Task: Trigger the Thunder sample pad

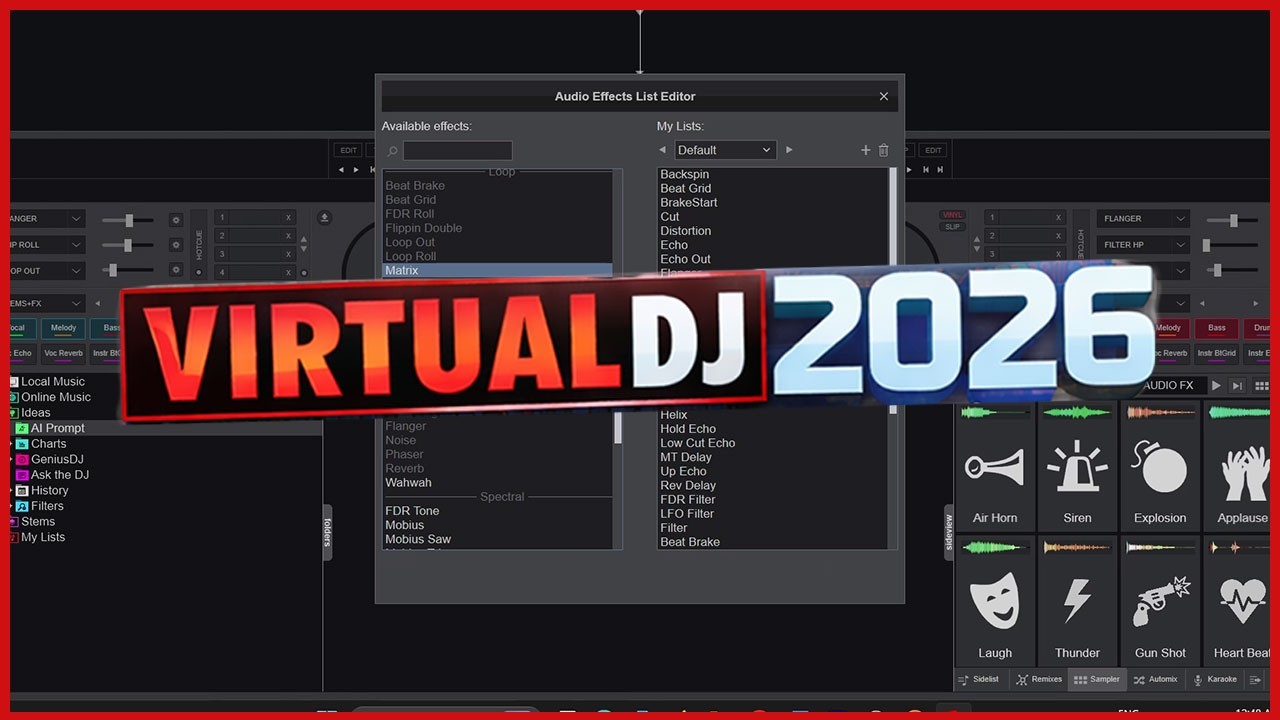Action: 1077,601
